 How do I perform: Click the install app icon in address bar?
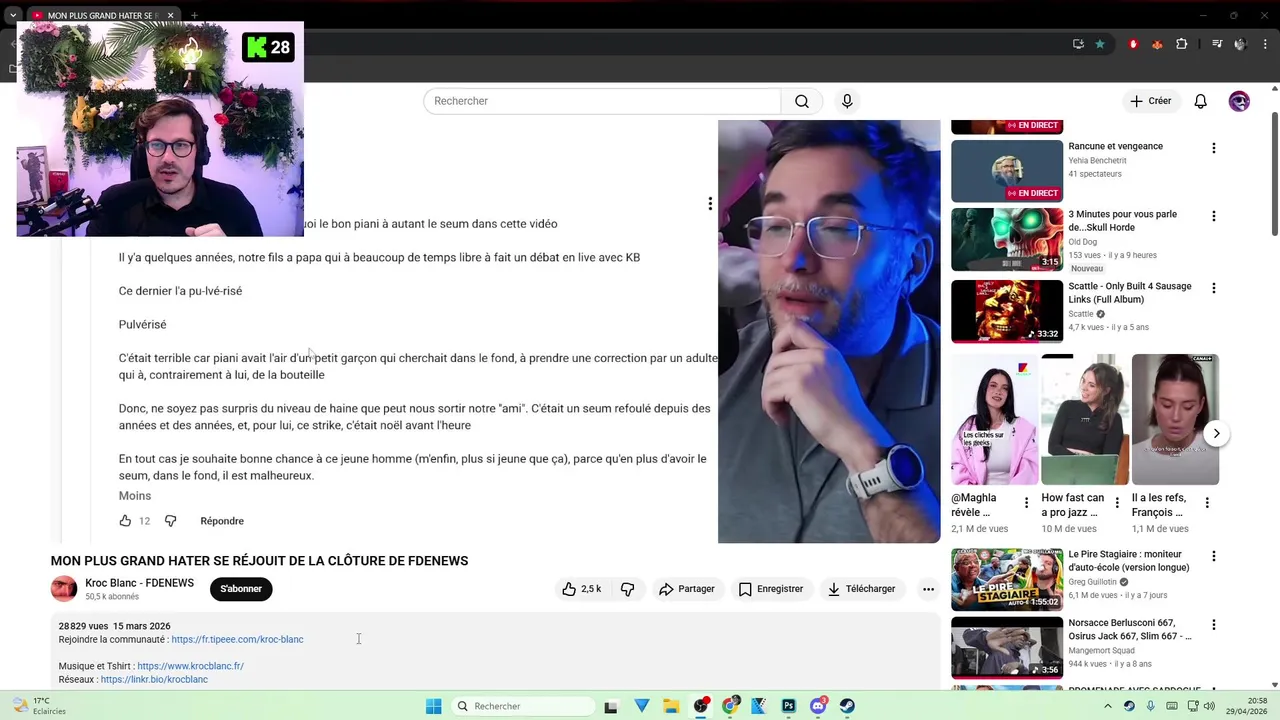coord(1078,44)
